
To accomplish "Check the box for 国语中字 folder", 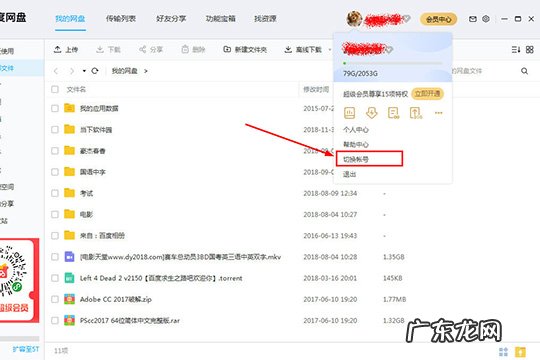I will coord(55,172).
